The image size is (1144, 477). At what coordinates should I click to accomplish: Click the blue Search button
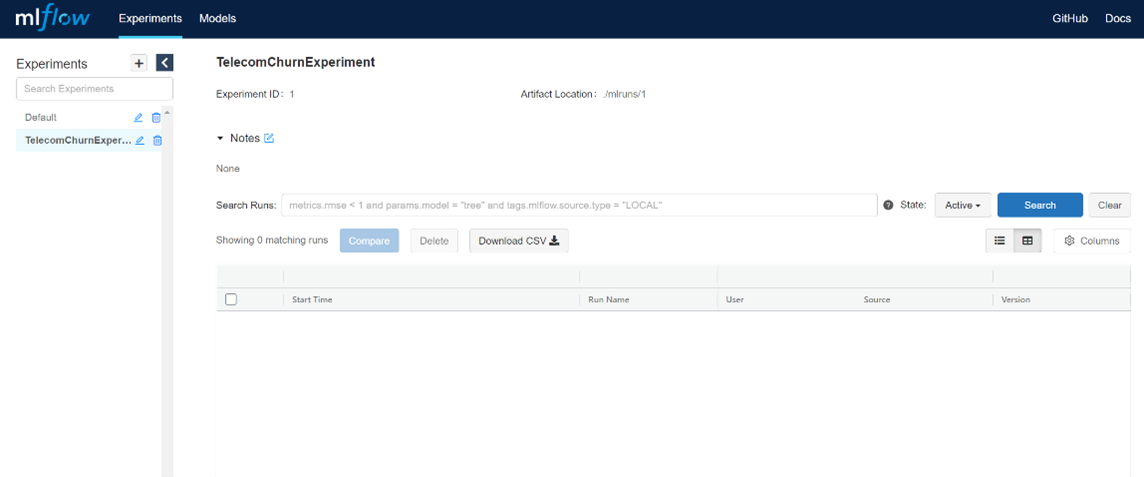1040,206
